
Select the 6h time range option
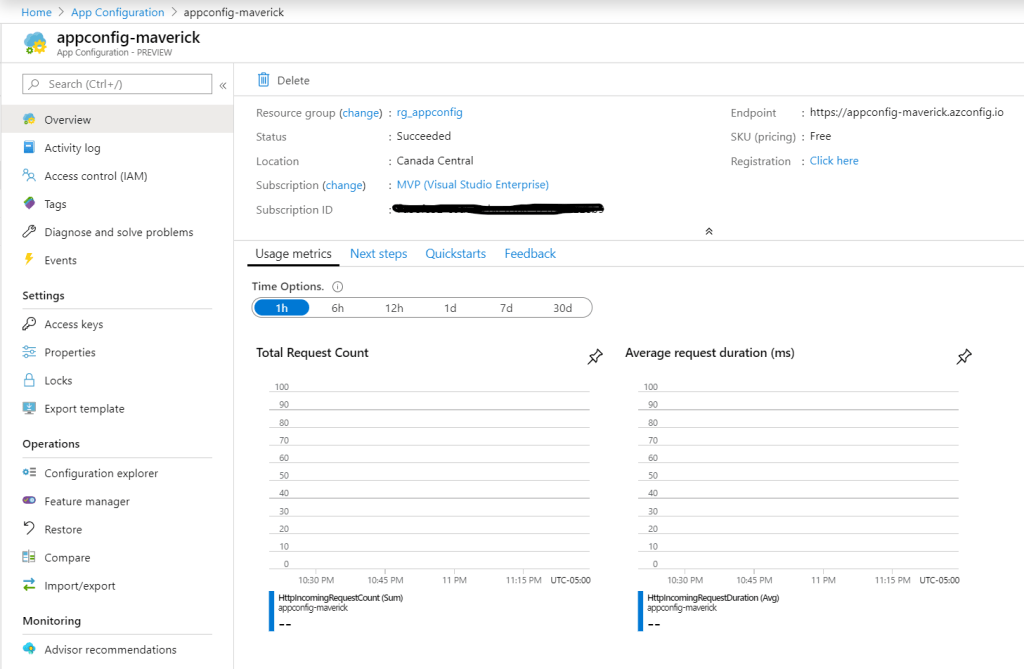pyautogui.click(x=338, y=308)
